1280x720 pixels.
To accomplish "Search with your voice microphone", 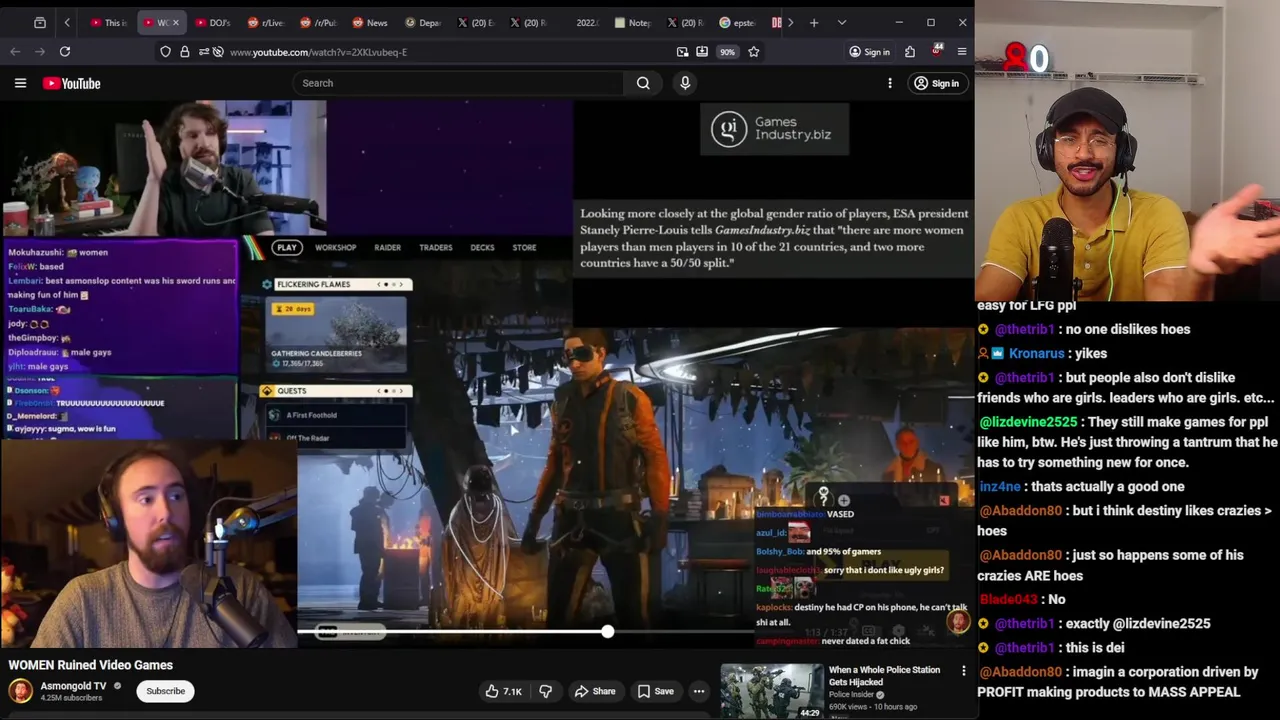I will [685, 83].
